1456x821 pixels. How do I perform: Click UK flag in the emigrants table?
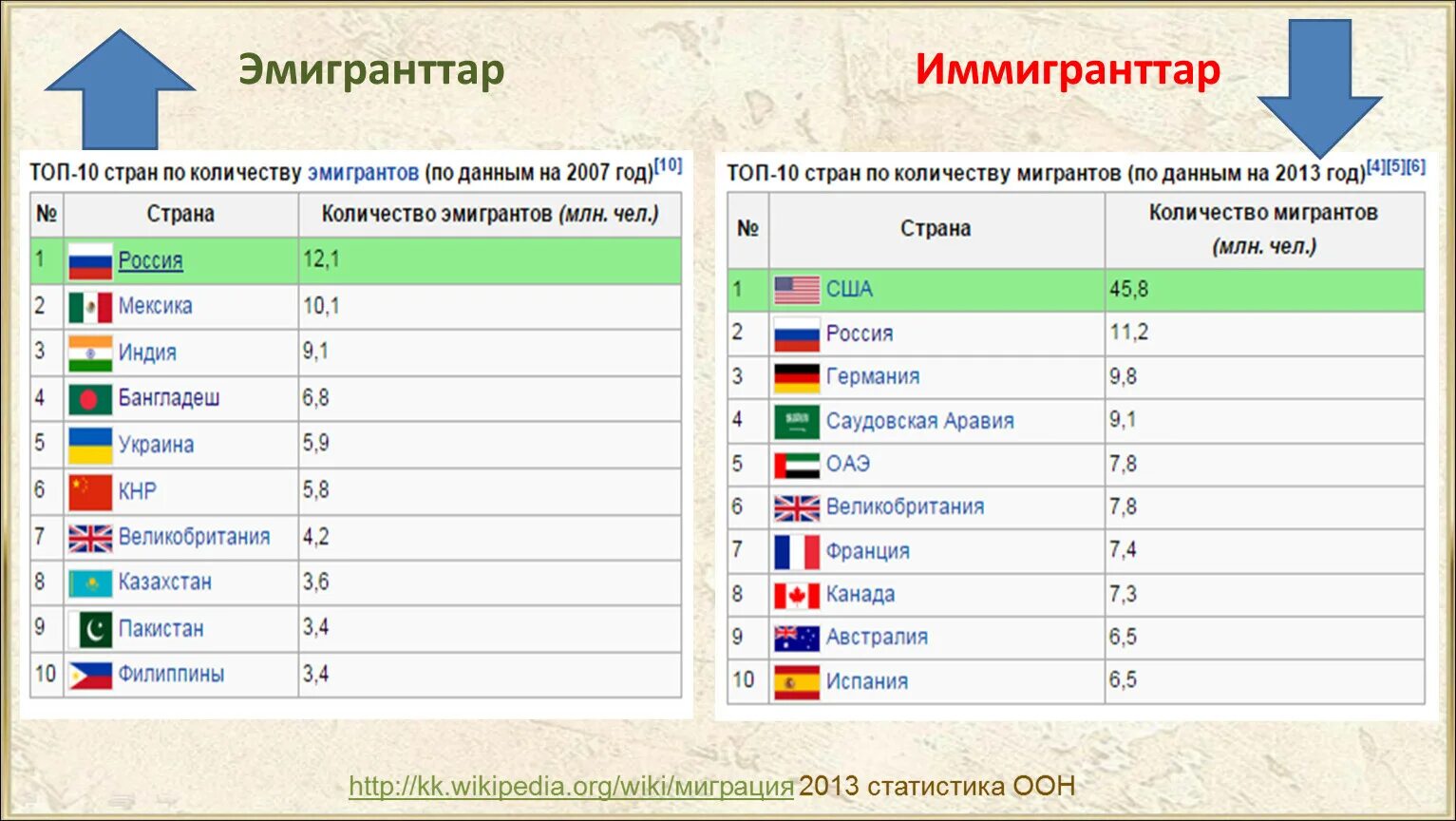(x=90, y=539)
